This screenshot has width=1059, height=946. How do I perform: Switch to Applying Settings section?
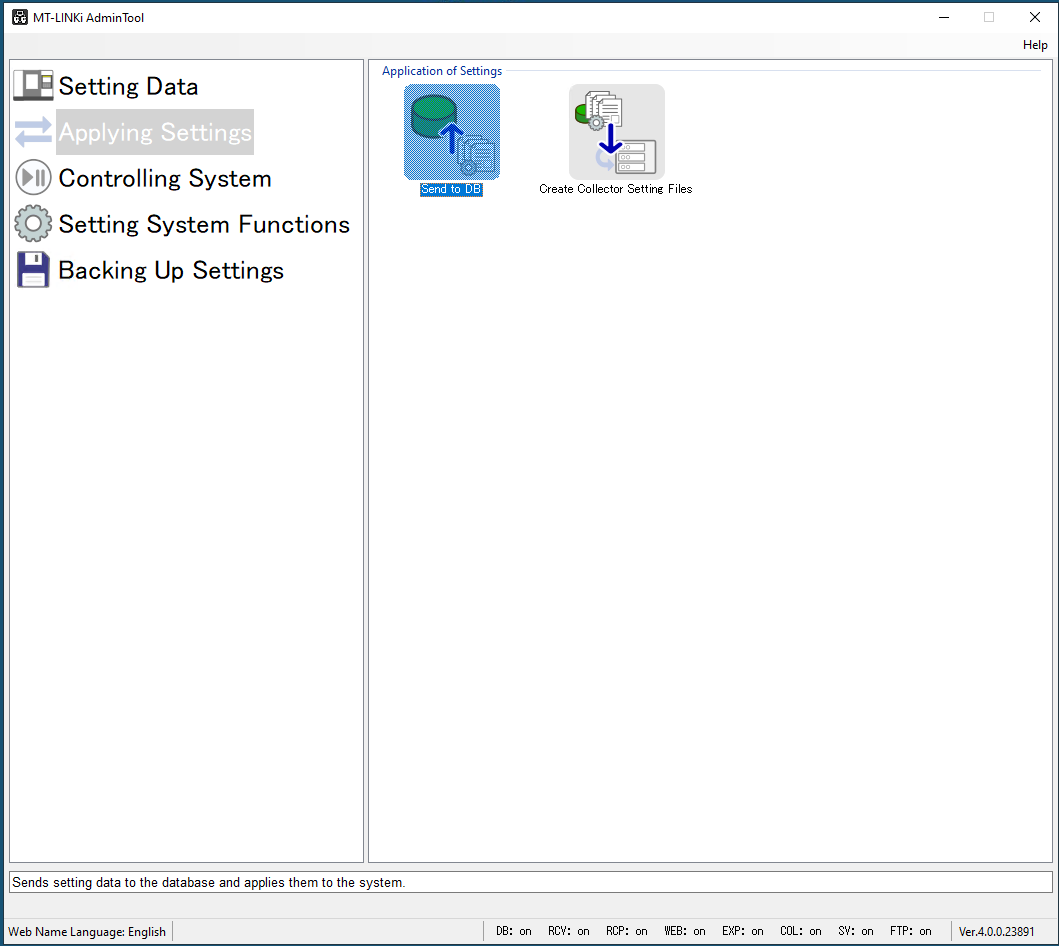(x=155, y=132)
